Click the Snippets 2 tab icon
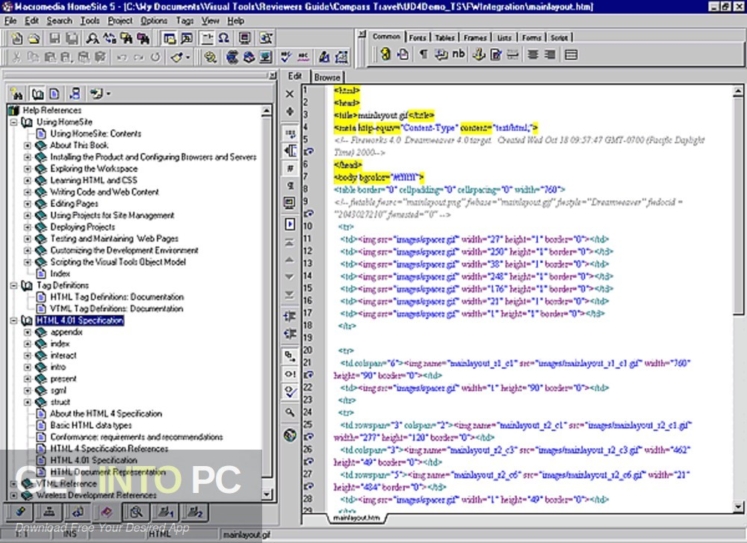 (x=195, y=513)
